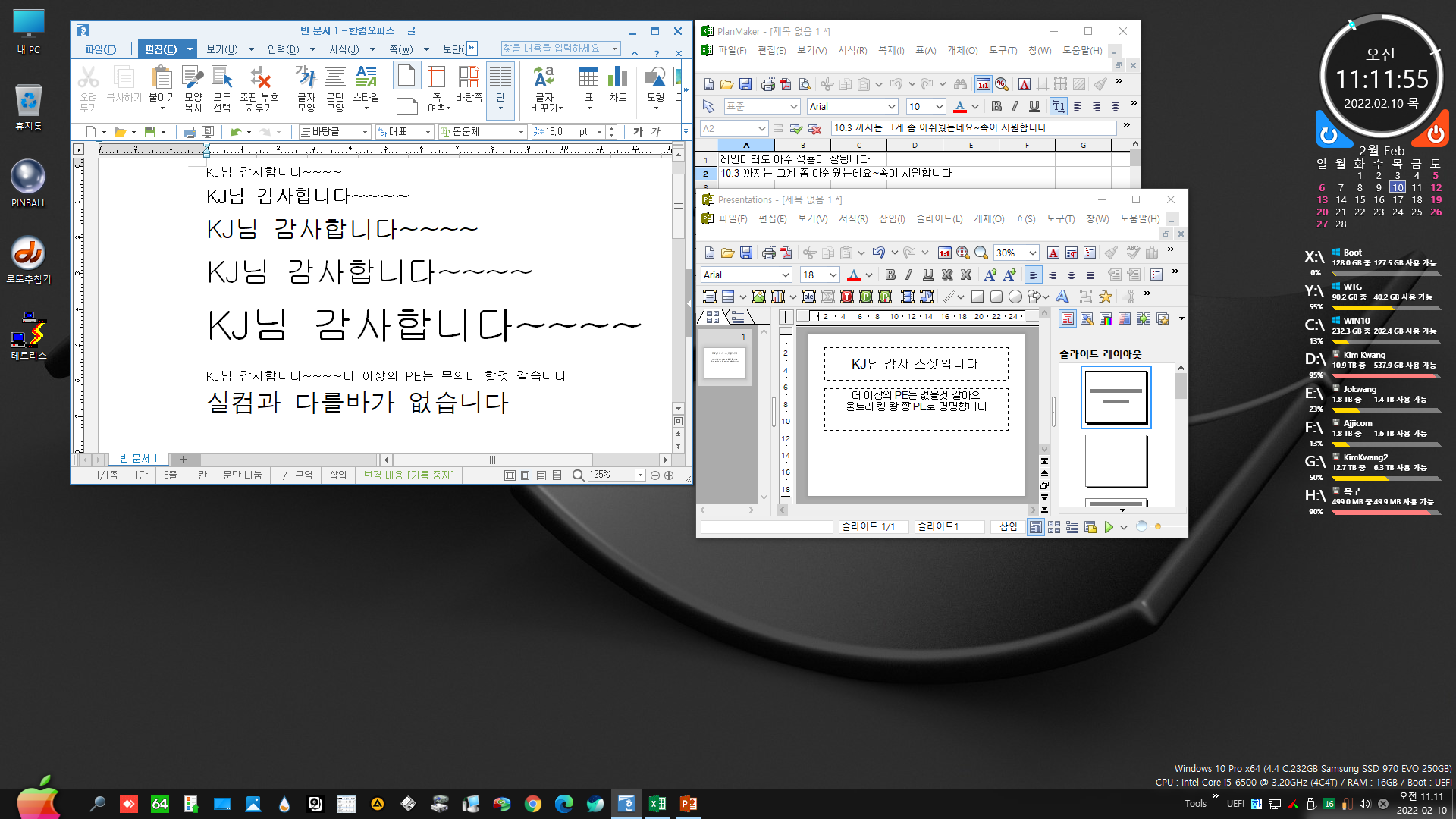
Task: Insert a chart with the 차트 icon
Action: coord(617,77)
